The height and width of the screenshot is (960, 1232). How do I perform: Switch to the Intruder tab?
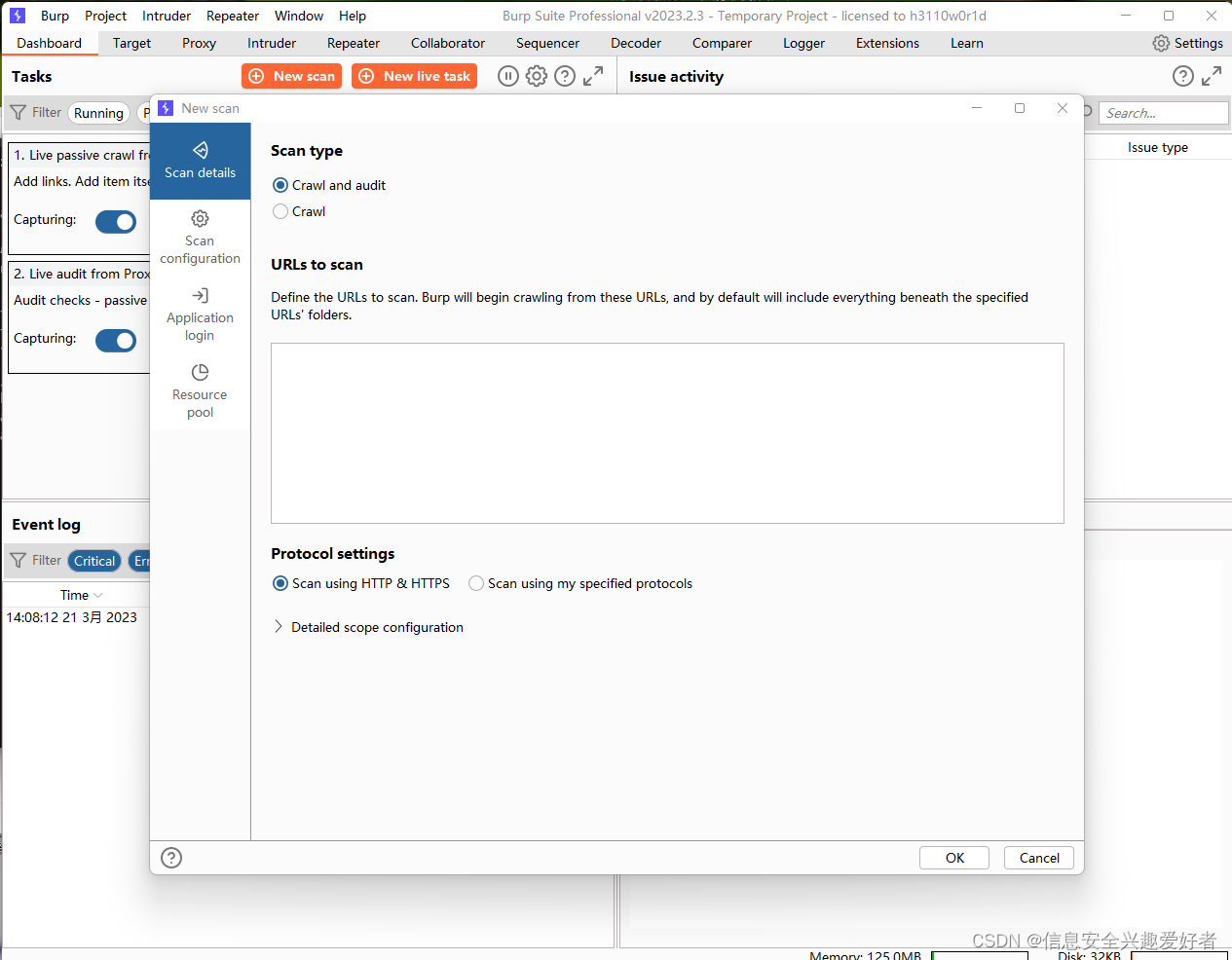(x=272, y=43)
